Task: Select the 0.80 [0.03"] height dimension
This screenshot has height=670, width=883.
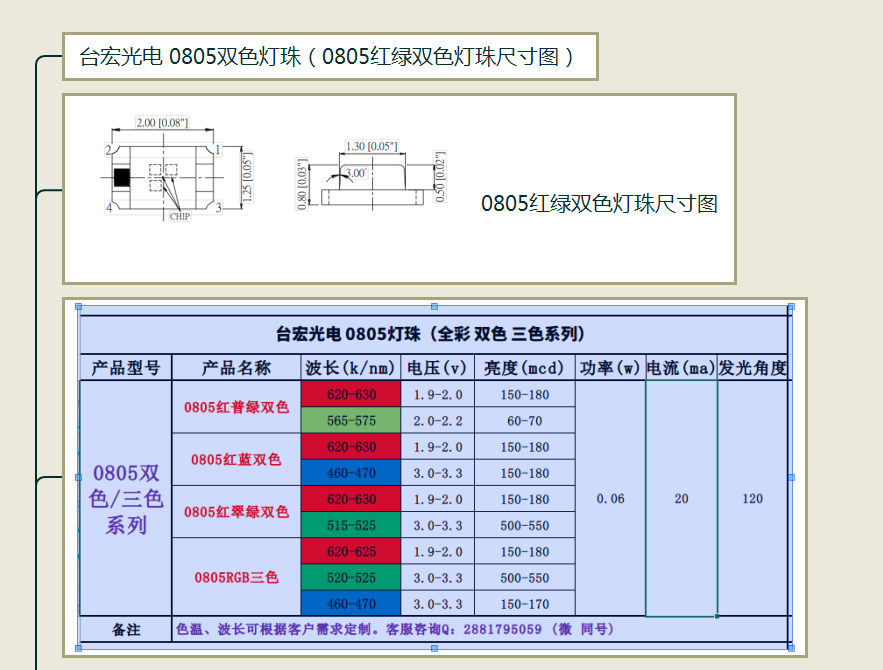Action: point(302,181)
